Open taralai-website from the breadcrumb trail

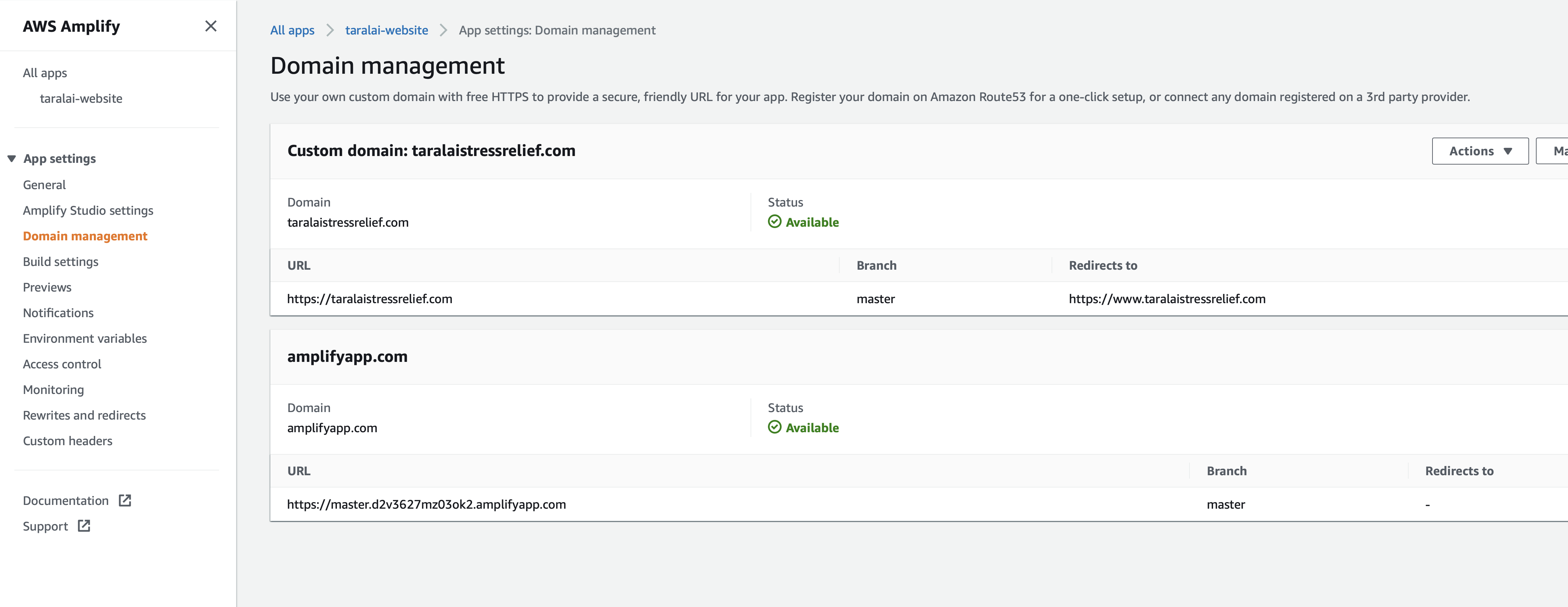click(386, 30)
